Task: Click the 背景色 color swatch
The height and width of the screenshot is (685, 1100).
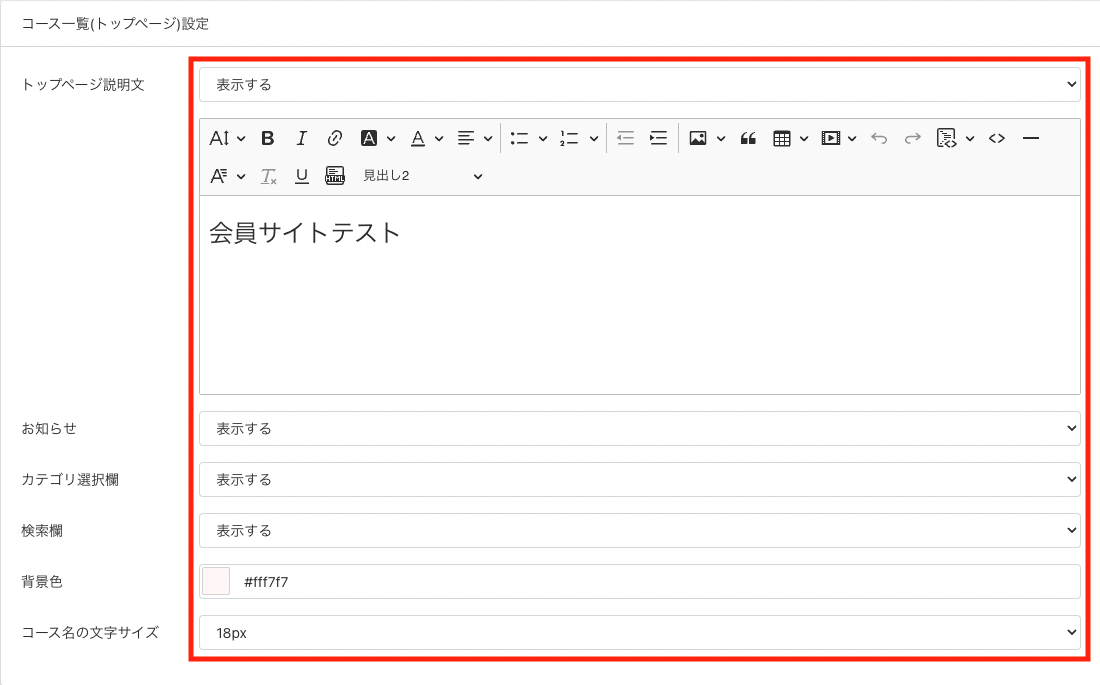Action: point(216,581)
